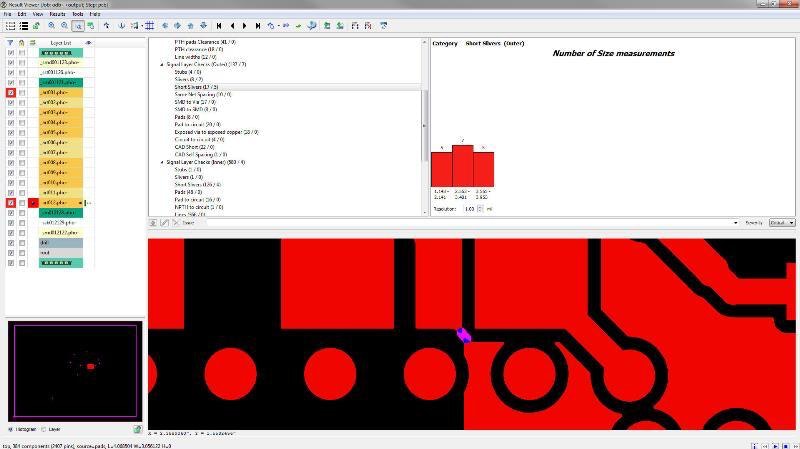Open the Tools menu

point(77,15)
